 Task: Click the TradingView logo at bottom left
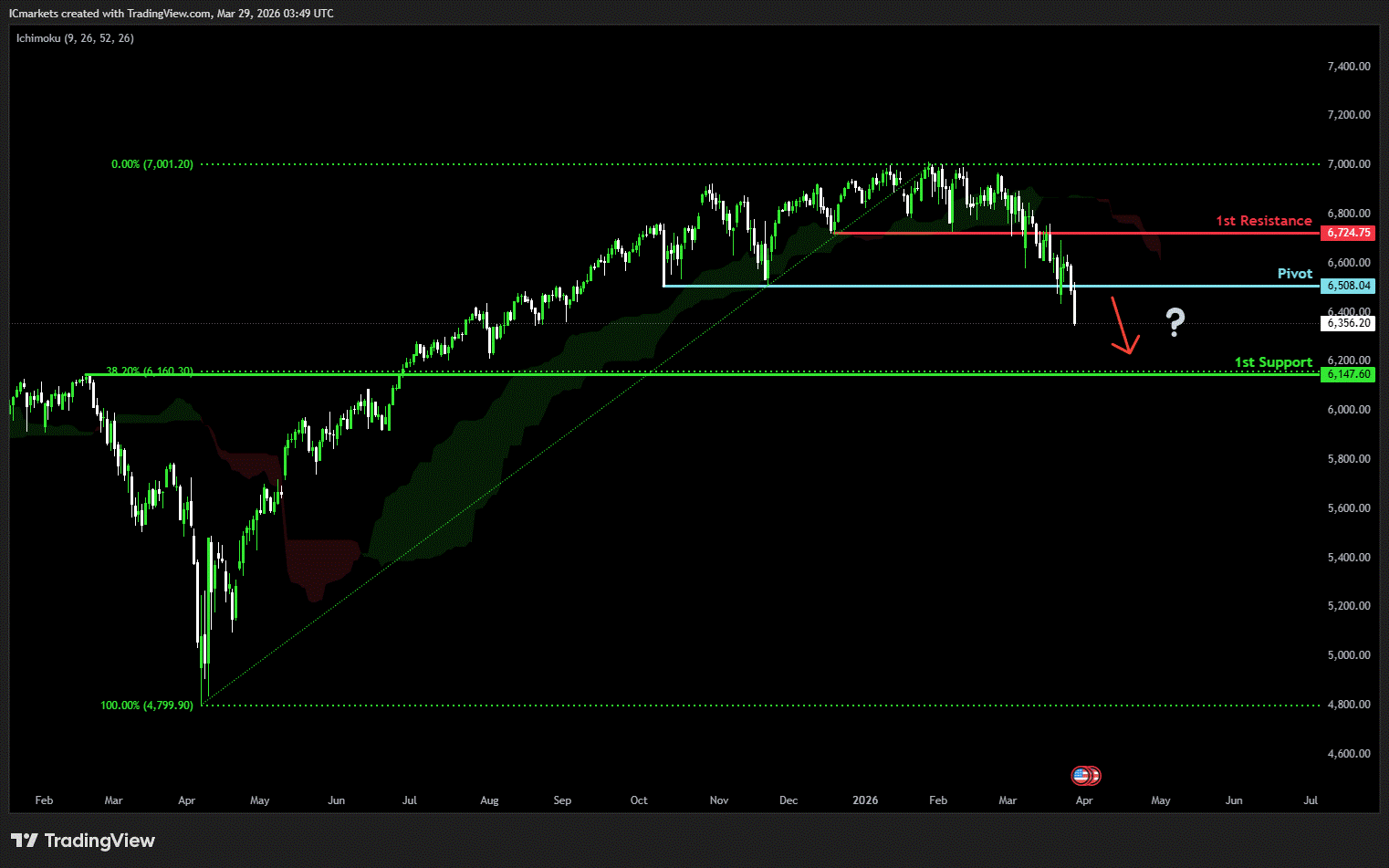pyautogui.click(x=83, y=841)
